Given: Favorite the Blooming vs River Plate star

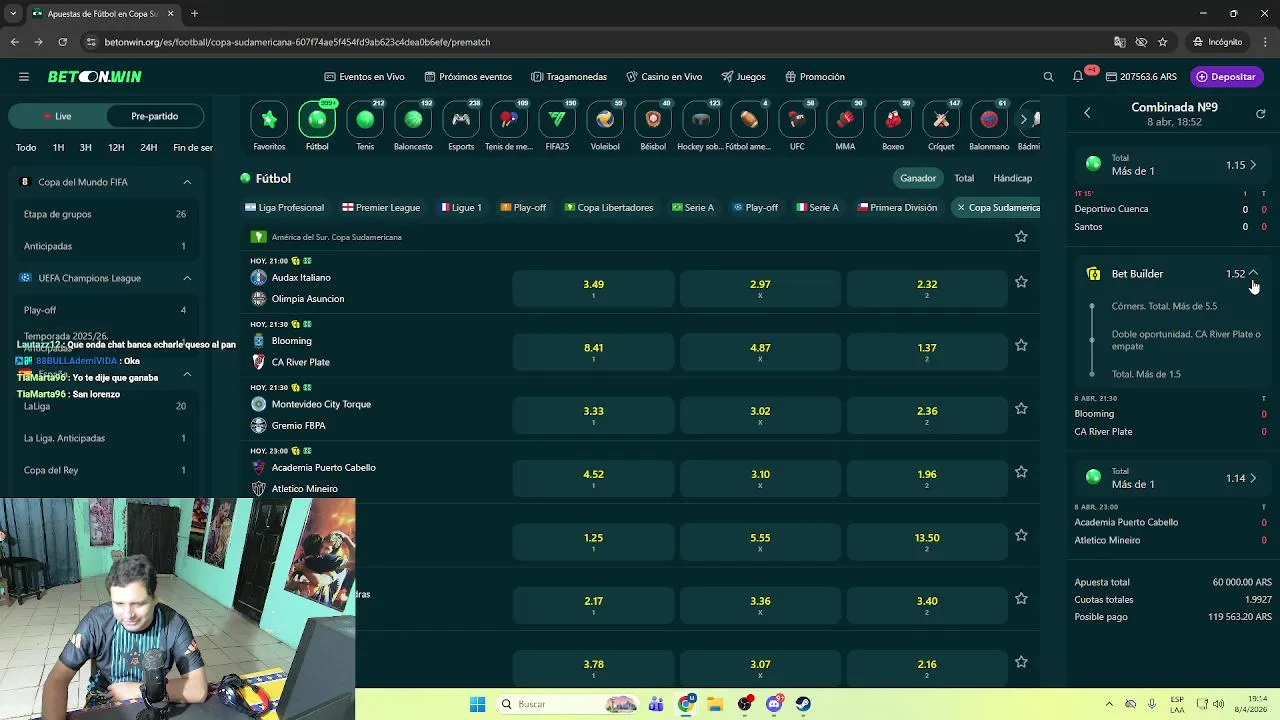Looking at the screenshot, I should (1021, 346).
